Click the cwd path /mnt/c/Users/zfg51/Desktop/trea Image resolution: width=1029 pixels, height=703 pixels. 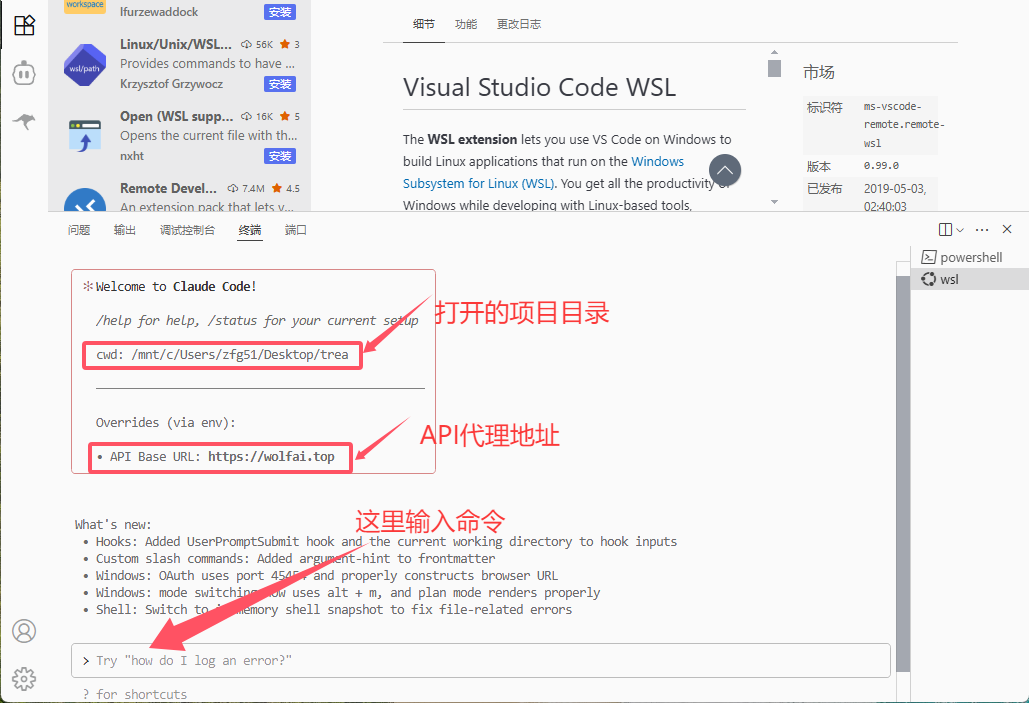coord(240,354)
